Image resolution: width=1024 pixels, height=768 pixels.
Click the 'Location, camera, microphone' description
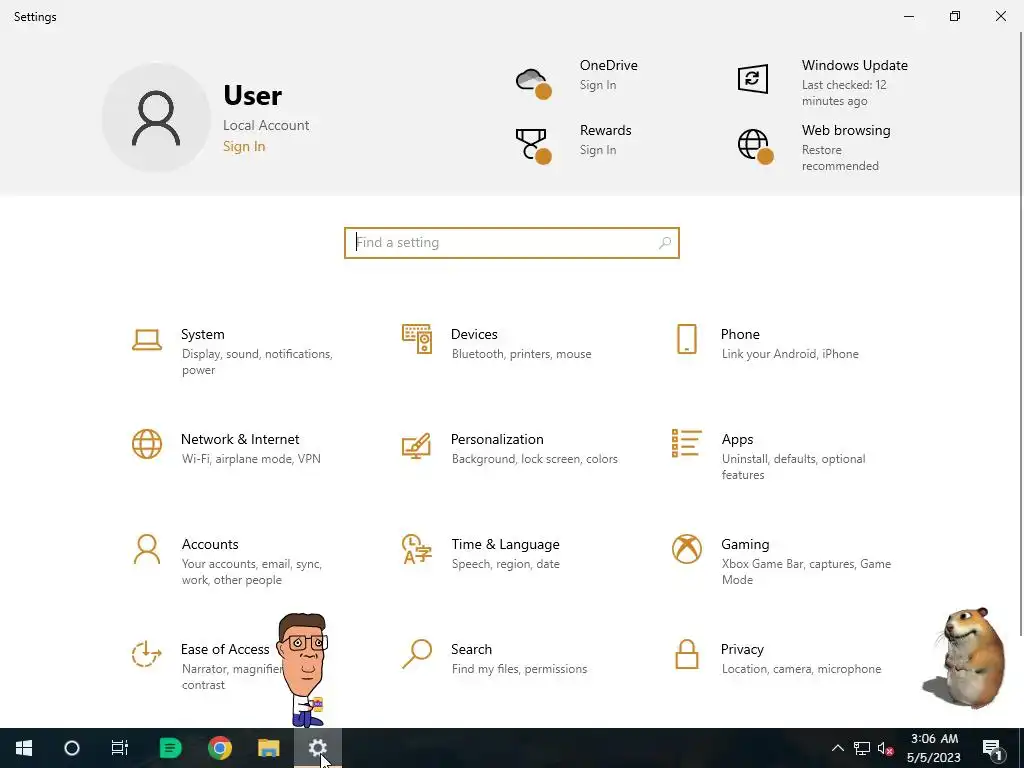pyautogui.click(x=801, y=669)
